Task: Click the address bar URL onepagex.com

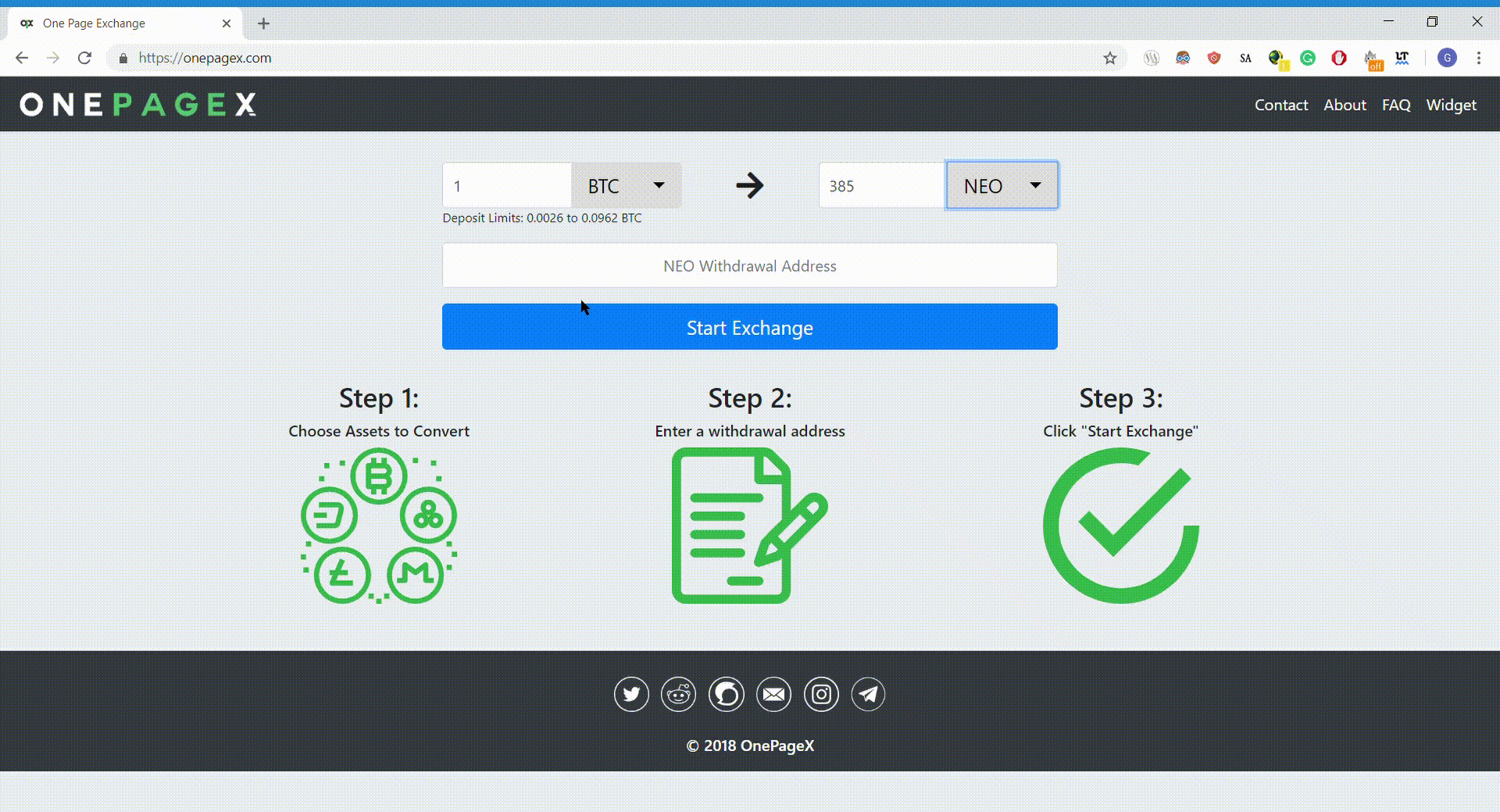Action: [205, 58]
